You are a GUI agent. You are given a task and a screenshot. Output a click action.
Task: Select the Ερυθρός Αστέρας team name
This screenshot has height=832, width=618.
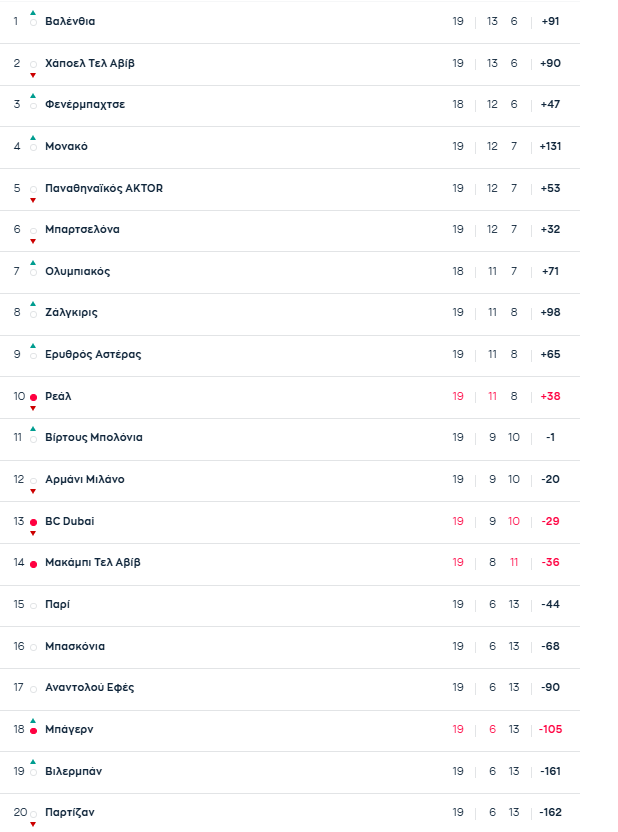tap(93, 354)
